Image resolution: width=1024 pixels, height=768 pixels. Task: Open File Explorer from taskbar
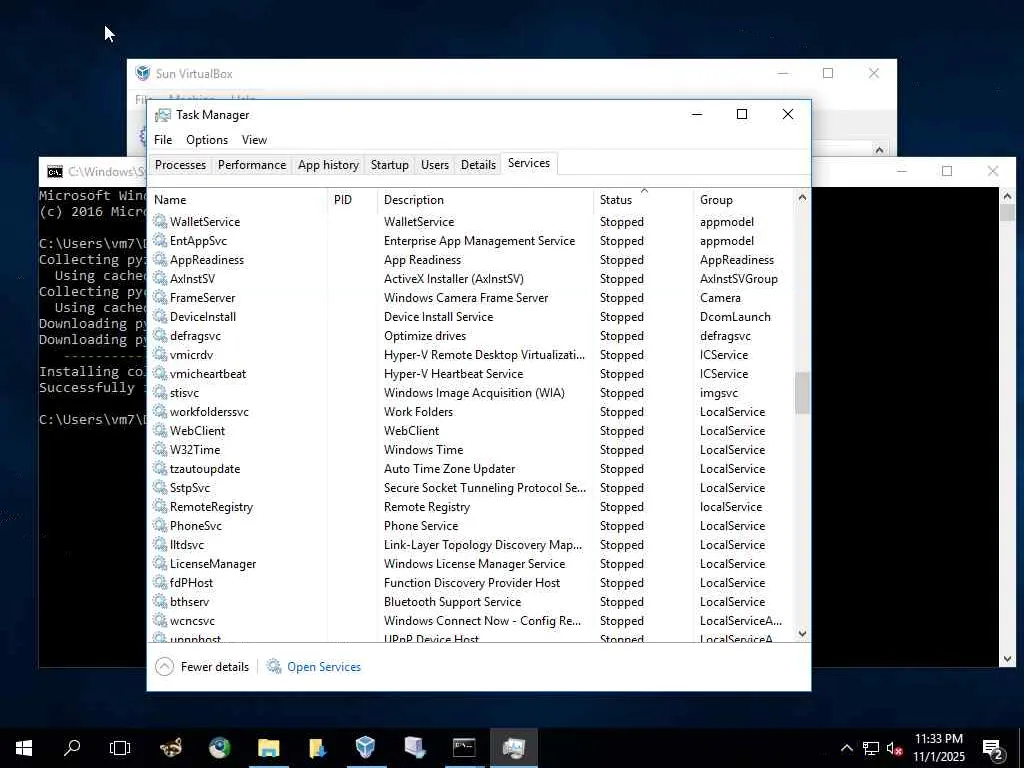(x=268, y=748)
